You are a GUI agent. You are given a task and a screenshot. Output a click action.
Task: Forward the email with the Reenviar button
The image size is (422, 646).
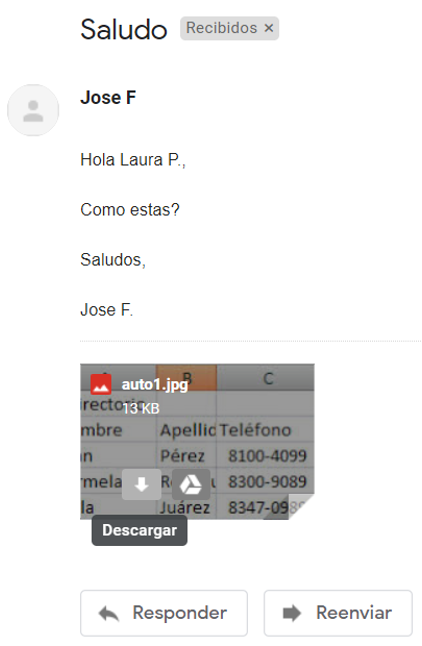pyautogui.click(x=338, y=613)
